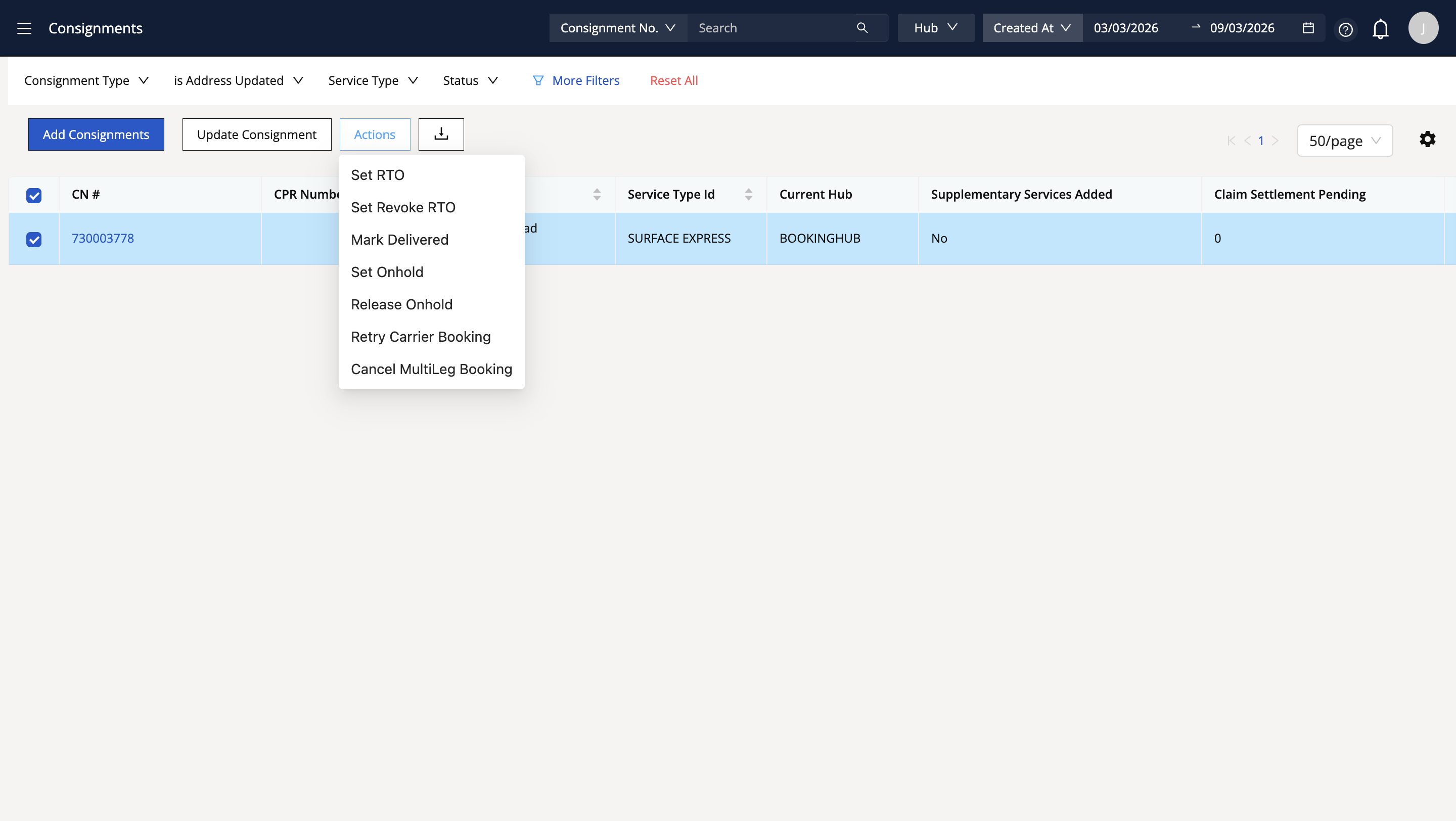Select Mark Delivered menu option
Viewport: 1456px width, 821px height.
click(399, 240)
